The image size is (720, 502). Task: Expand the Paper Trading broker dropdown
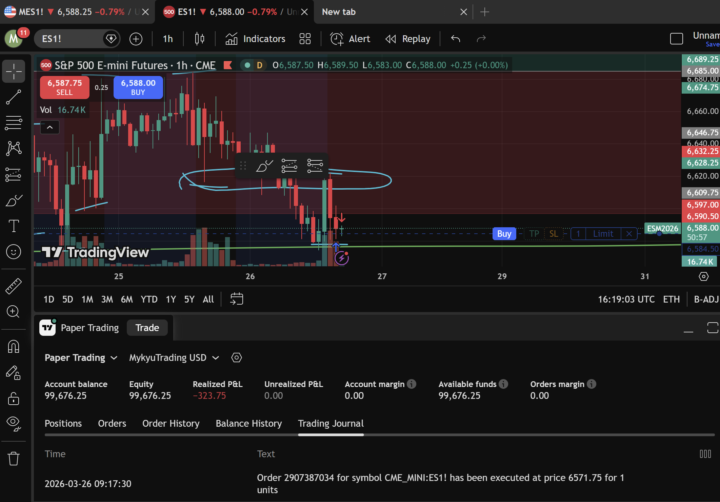pos(81,358)
